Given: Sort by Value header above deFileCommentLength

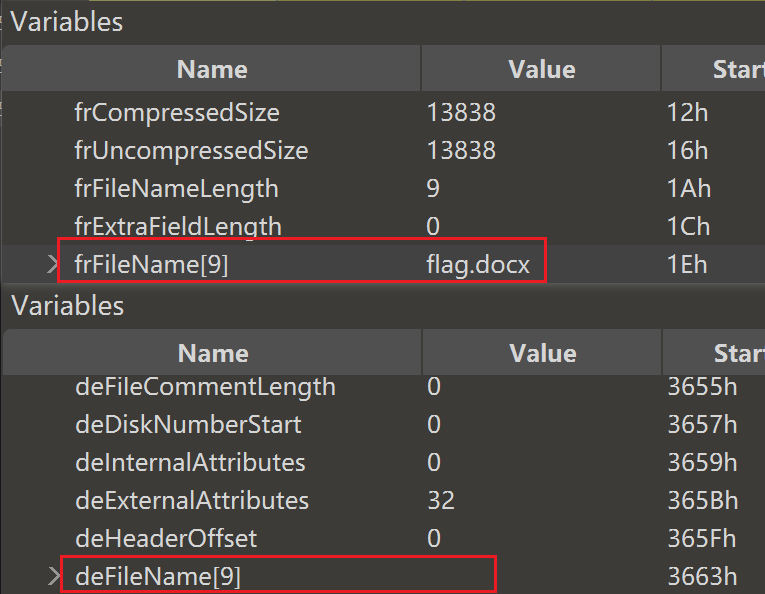Looking at the screenshot, I should [x=542, y=353].
